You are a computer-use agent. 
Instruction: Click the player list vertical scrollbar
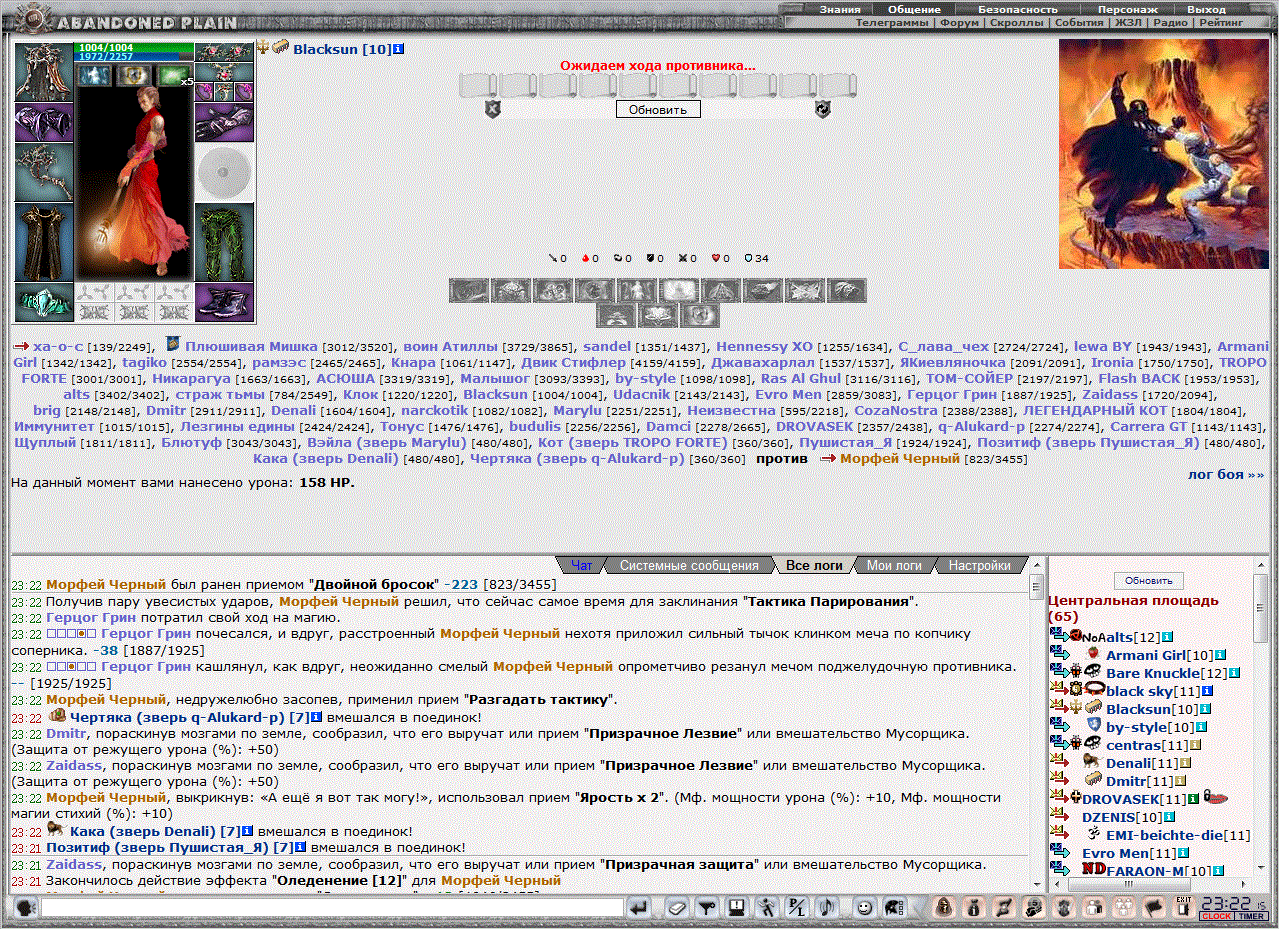coord(1262,715)
